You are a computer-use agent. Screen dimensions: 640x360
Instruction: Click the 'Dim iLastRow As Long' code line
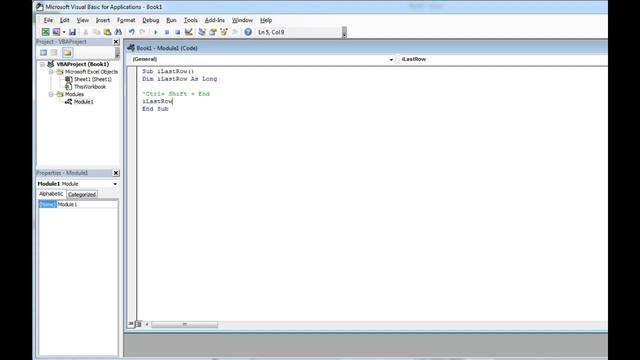[x=180, y=79]
